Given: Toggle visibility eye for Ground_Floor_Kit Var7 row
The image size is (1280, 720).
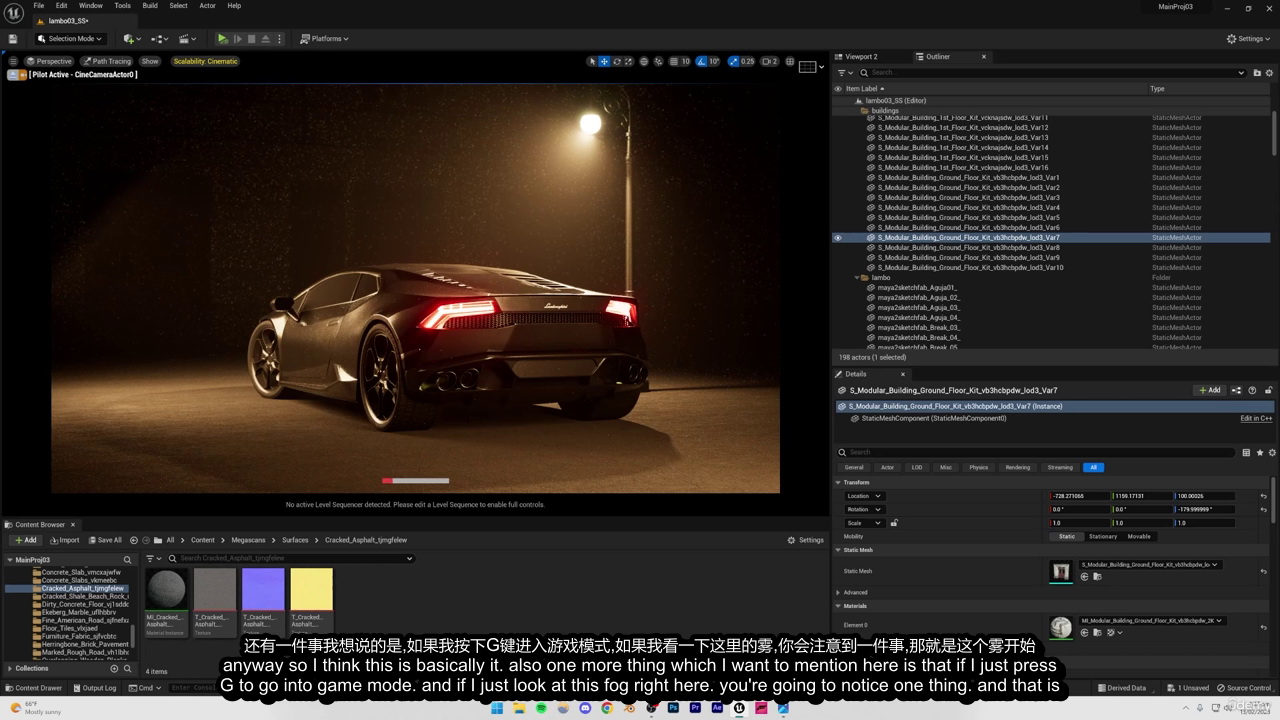Looking at the screenshot, I should point(838,238).
